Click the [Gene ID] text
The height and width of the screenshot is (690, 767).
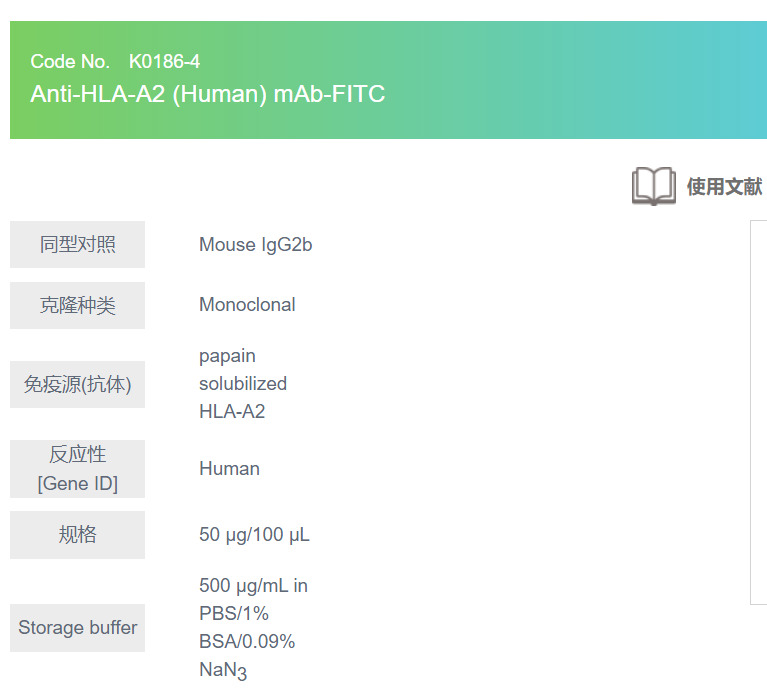click(77, 484)
